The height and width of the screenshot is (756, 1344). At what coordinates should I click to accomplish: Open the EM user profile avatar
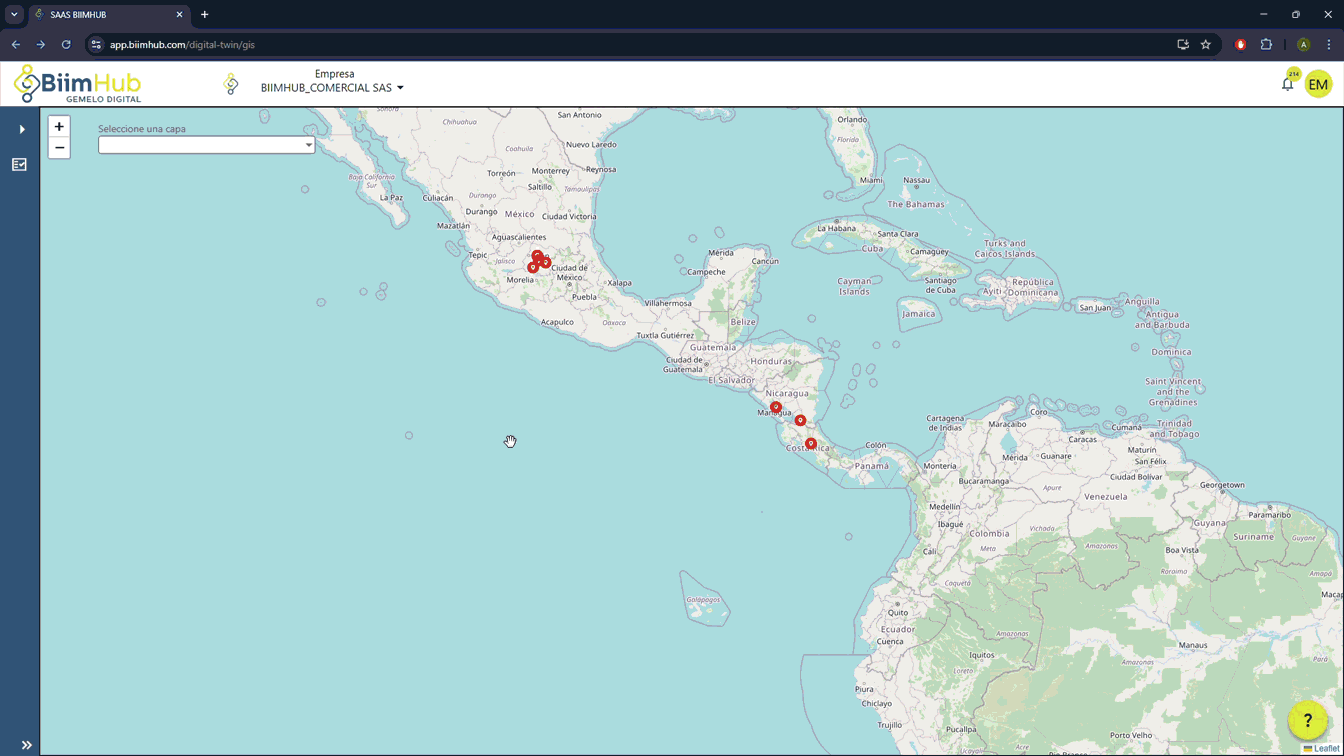click(x=1318, y=85)
